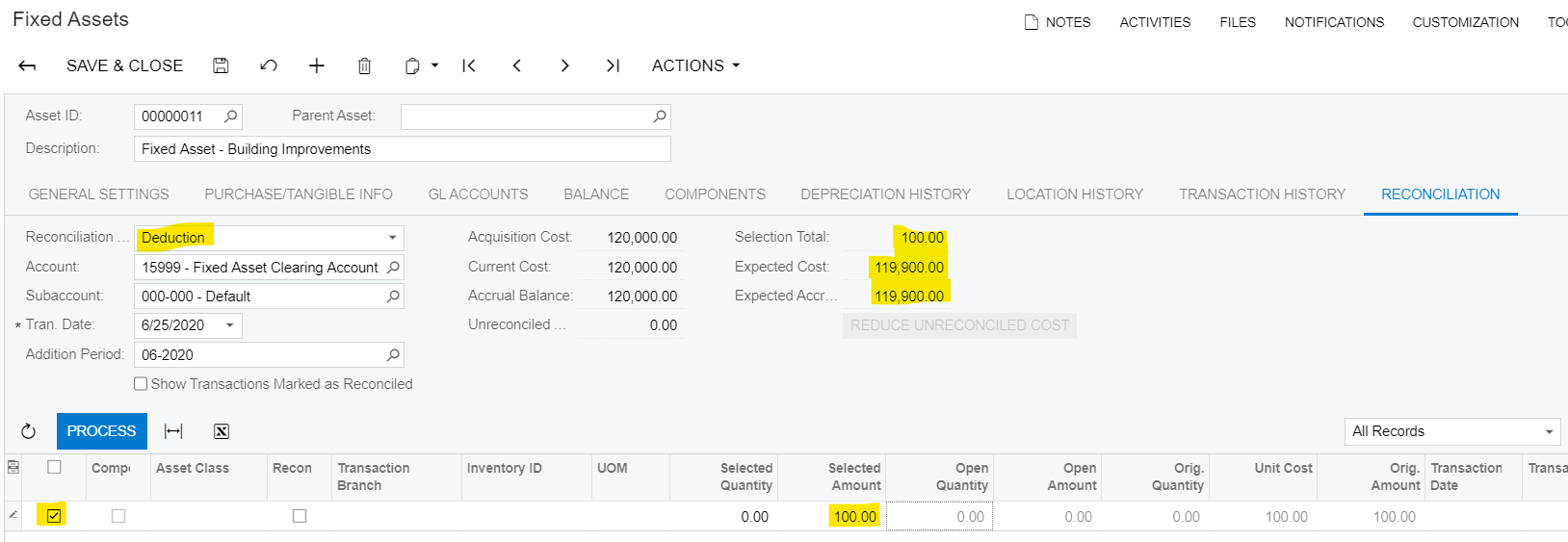Enable Show Transactions Marked as Reconciled

(141, 384)
